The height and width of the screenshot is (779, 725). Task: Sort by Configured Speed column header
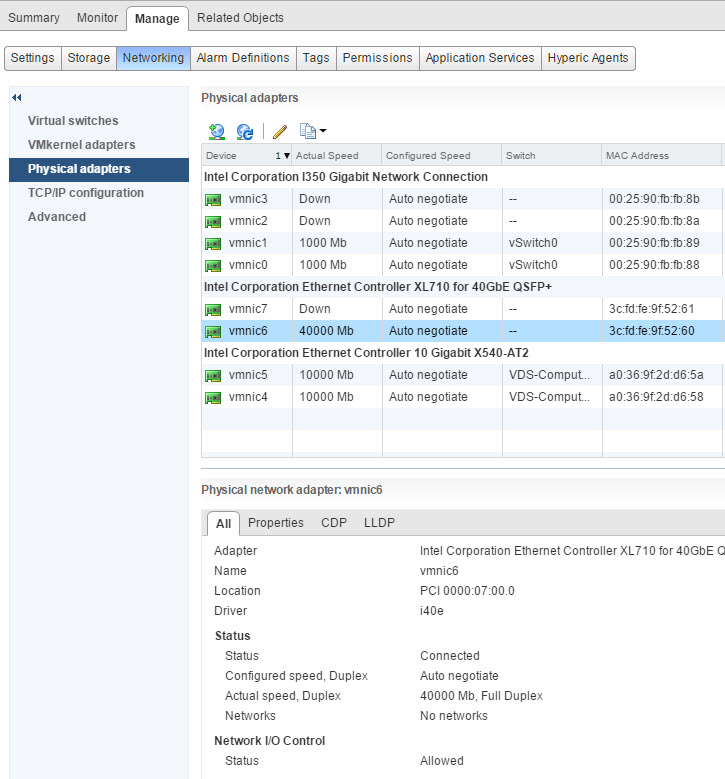[x=442, y=156]
